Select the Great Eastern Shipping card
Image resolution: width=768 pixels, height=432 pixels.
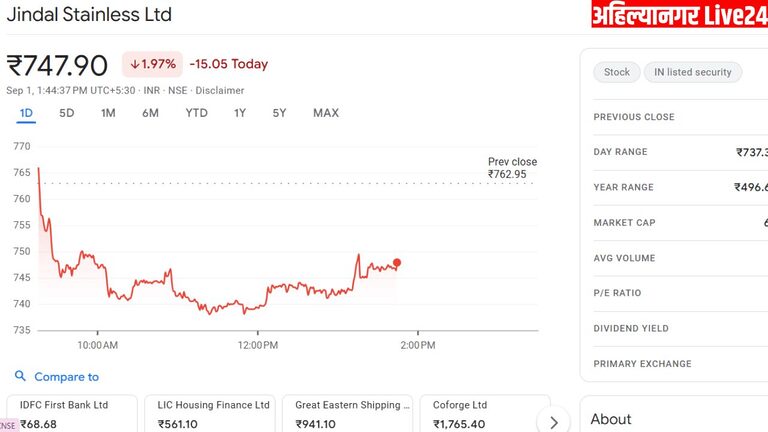pyautogui.click(x=351, y=414)
